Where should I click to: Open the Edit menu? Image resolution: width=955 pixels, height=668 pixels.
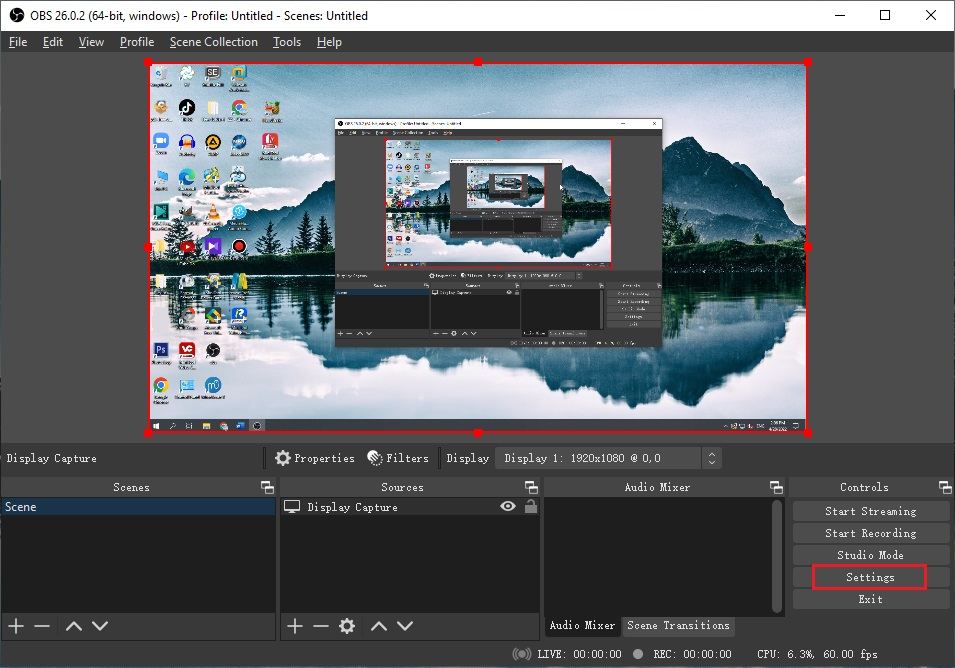click(x=52, y=42)
